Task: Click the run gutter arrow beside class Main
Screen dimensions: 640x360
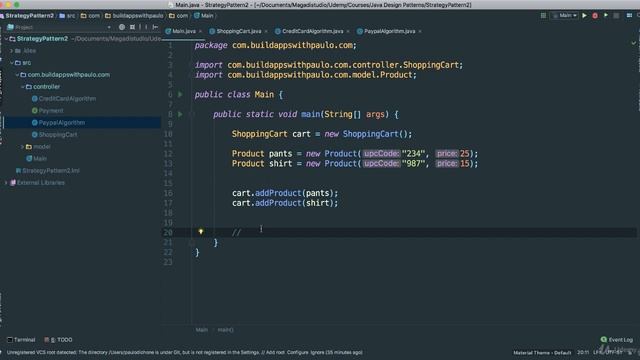Action: [180, 94]
